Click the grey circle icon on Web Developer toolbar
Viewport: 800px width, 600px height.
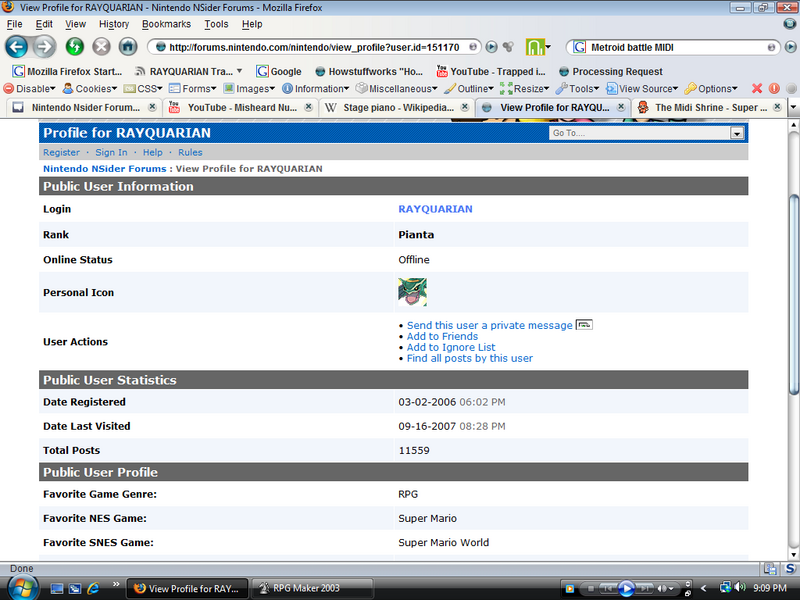pos(791,88)
